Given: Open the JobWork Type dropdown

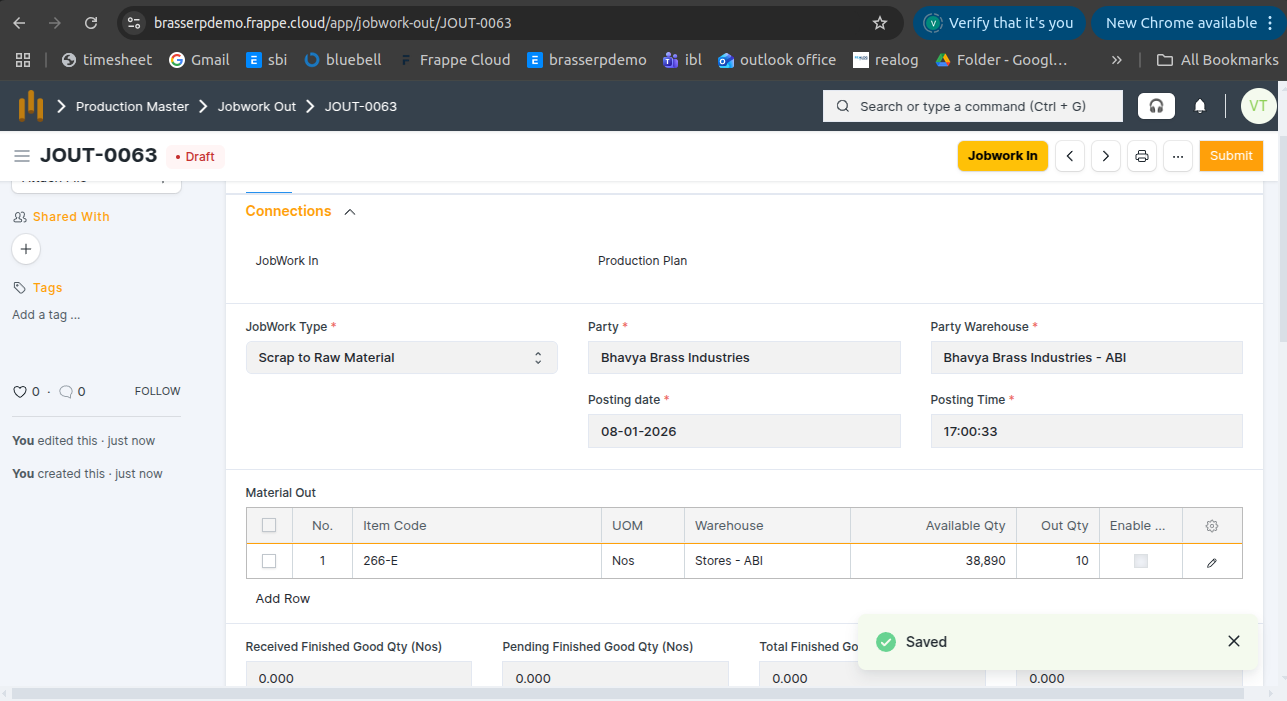Looking at the screenshot, I should (401, 358).
